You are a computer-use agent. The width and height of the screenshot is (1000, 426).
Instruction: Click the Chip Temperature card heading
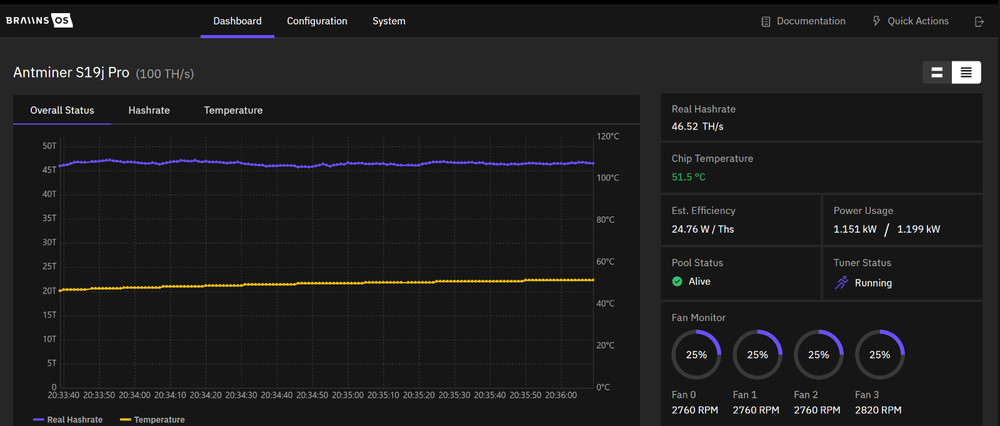click(712, 158)
